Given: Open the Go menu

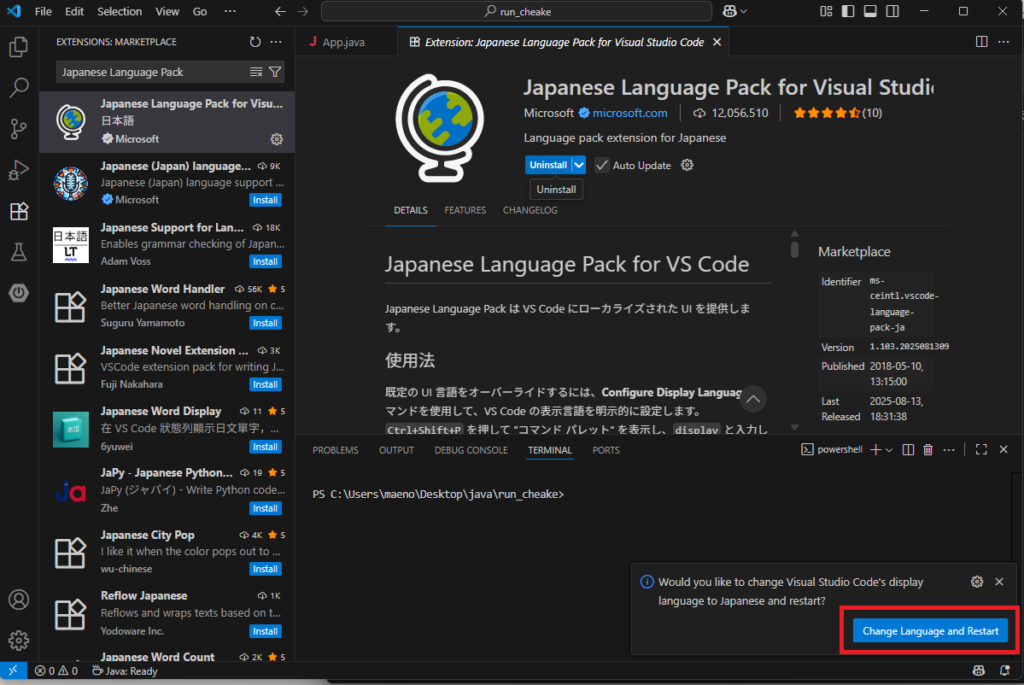Looking at the screenshot, I should tap(200, 11).
